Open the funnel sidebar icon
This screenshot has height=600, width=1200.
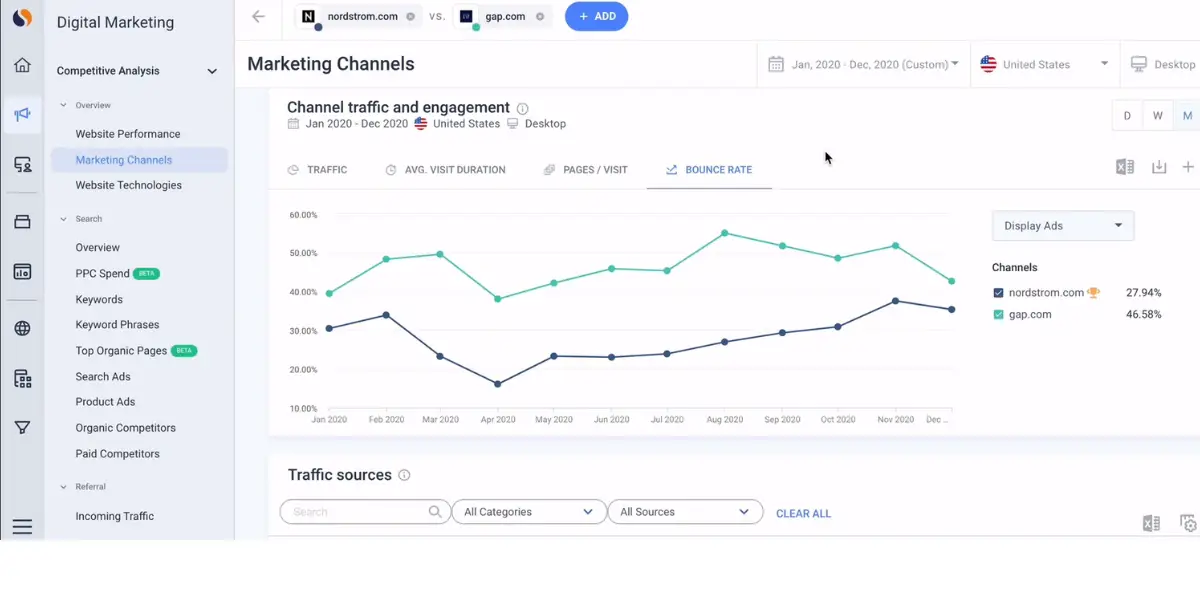22,428
